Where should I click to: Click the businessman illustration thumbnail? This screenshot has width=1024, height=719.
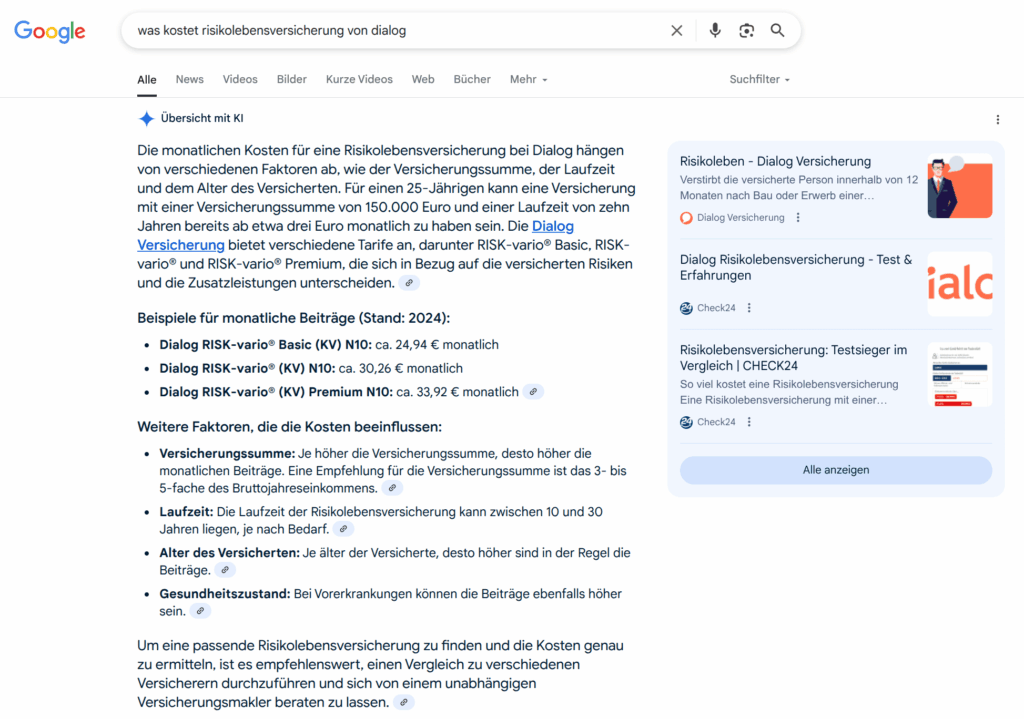click(x=959, y=186)
